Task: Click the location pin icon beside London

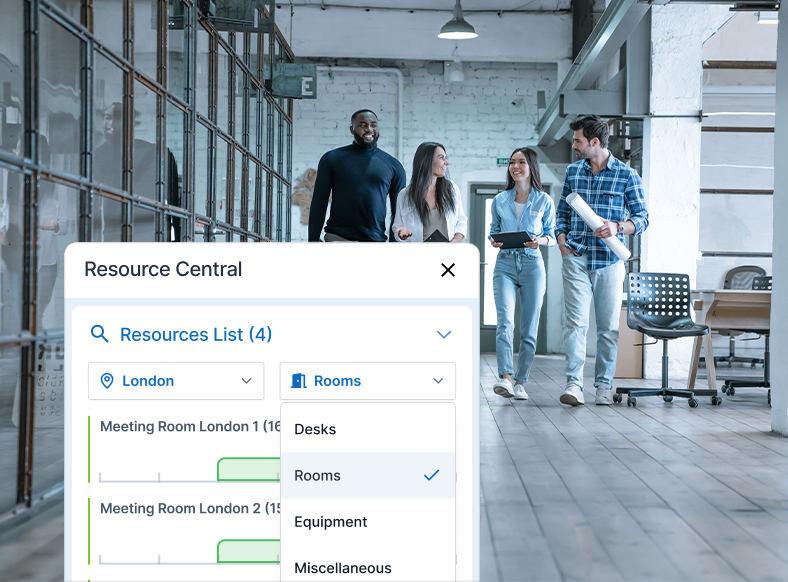Action: tap(107, 381)
